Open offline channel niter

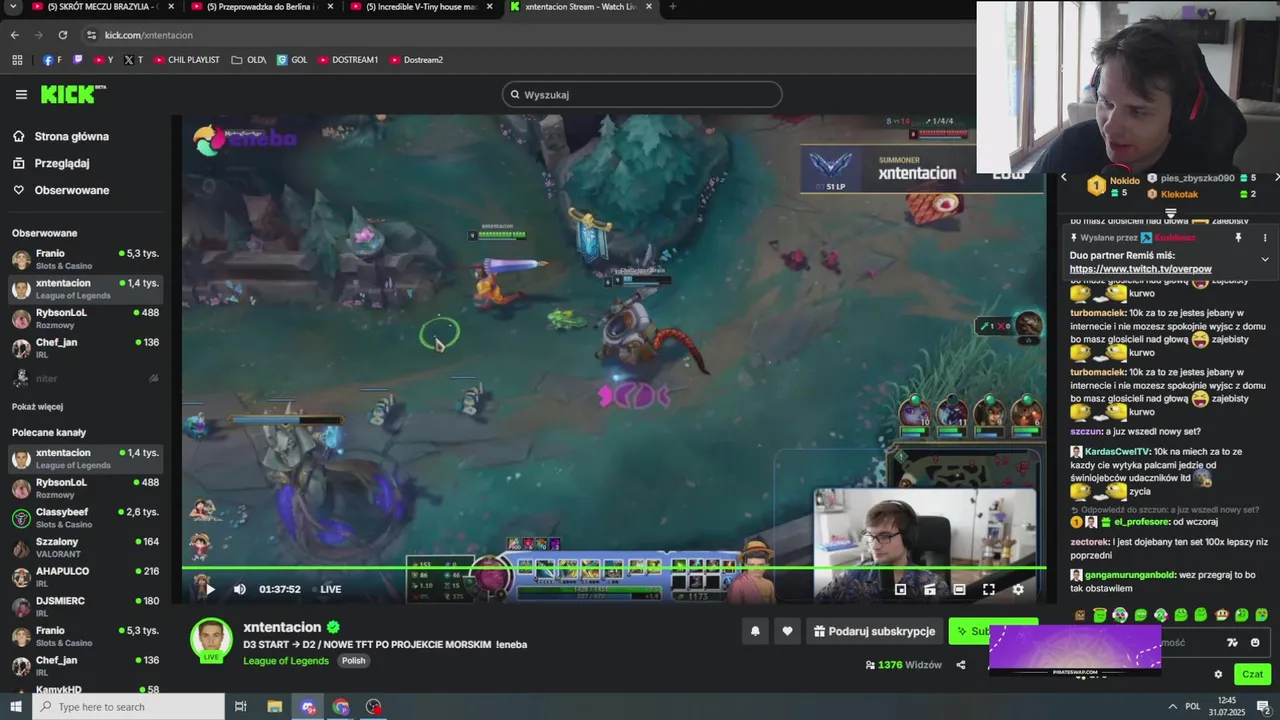tap(85, 378)
